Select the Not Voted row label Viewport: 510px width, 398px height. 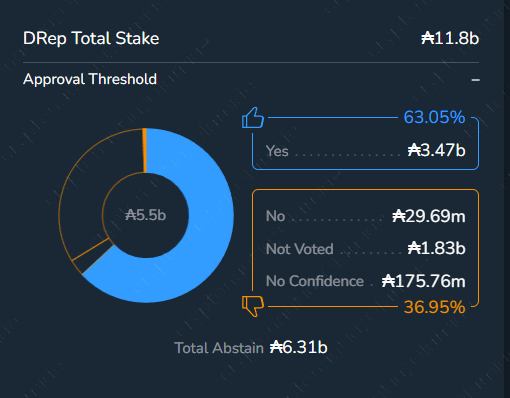tap(300, 249)
